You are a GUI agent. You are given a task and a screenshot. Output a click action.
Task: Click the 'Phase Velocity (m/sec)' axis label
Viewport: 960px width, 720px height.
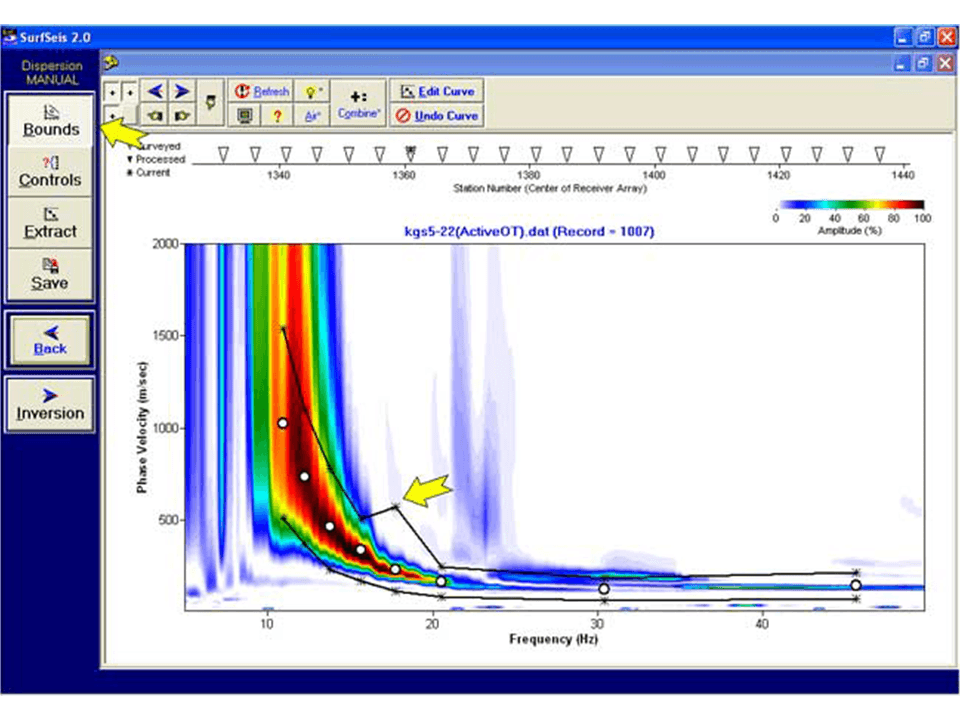pyautogui.click(x=142, y=427)
